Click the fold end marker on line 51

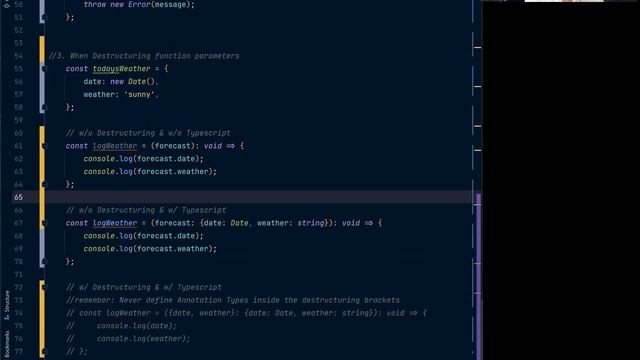(x=44, y=17)
